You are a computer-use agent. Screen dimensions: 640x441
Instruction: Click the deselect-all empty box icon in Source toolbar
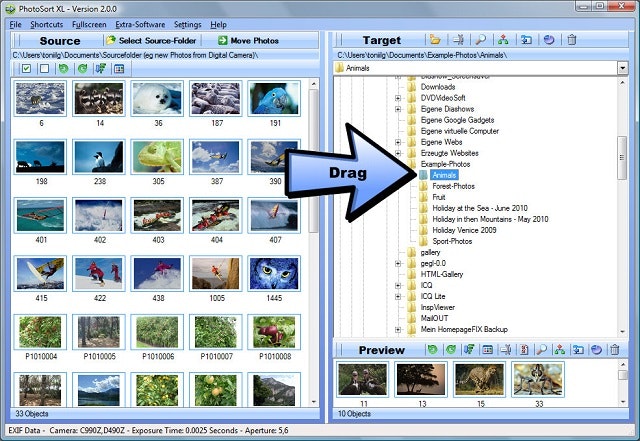(x=44, y=69)
